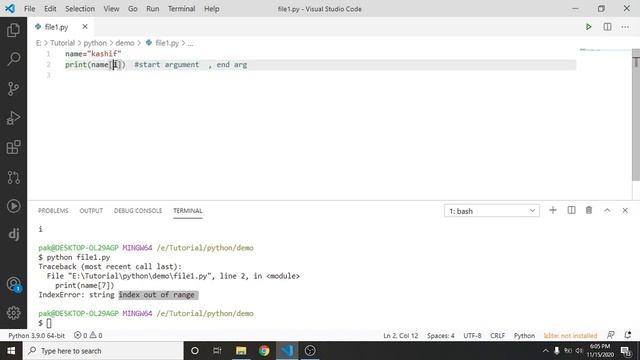
Task: Click the linter not installed warning
Action: pos(570,336)
